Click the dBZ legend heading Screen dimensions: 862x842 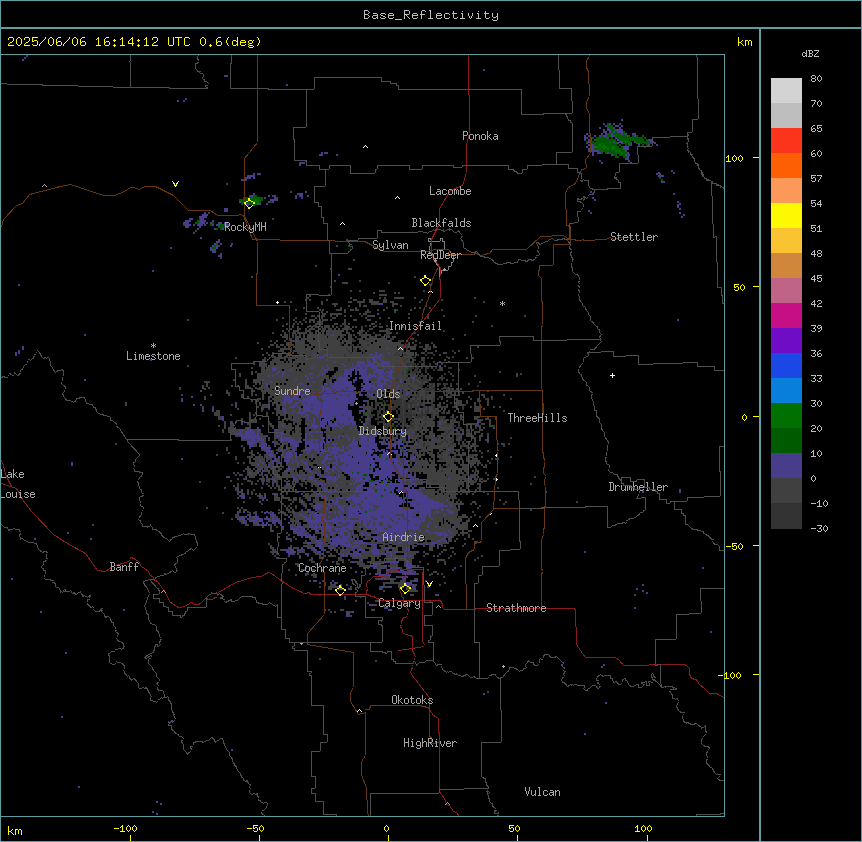[x=810, y=53]
